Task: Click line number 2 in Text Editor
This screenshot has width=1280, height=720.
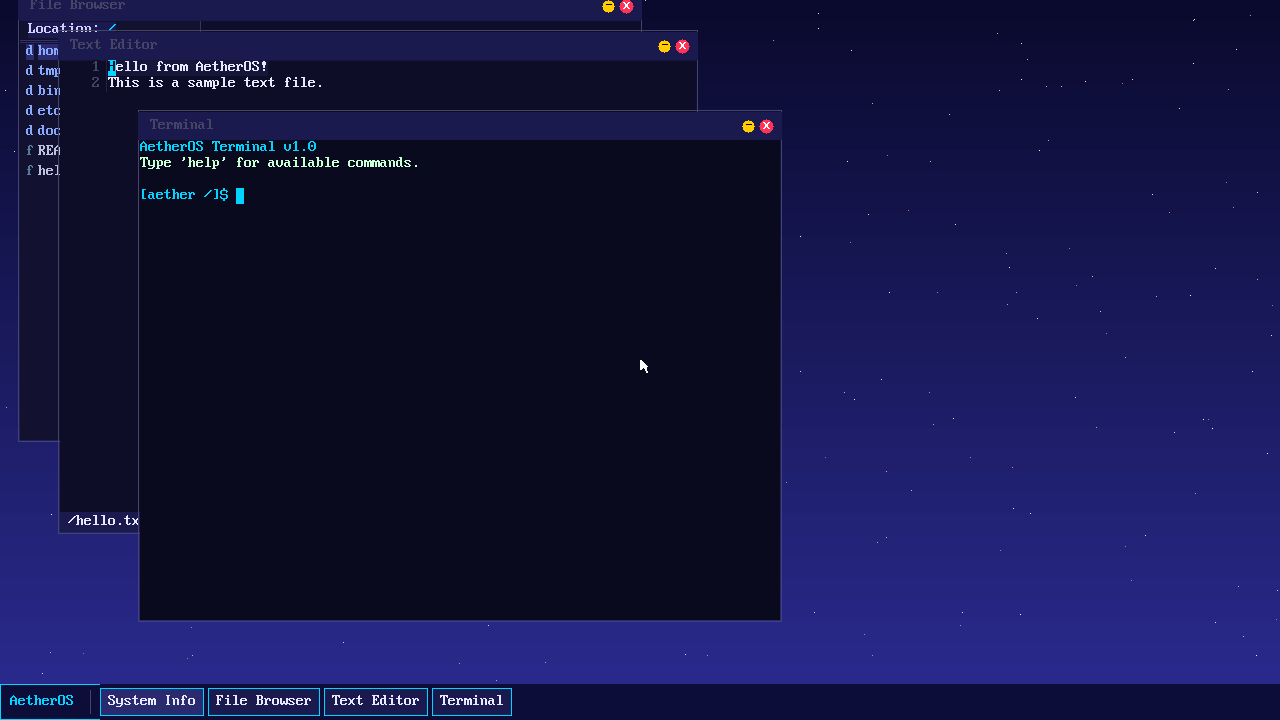Action: point(96,83)
